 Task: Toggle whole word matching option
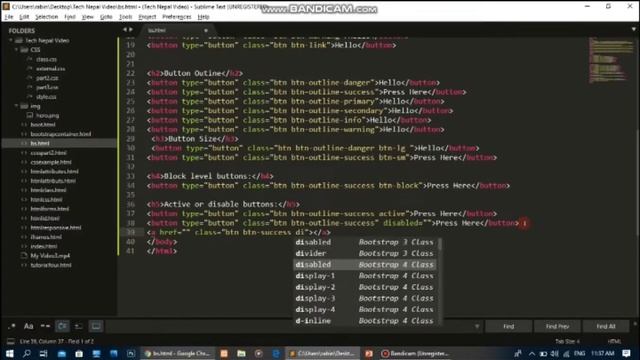coord(45,326)
